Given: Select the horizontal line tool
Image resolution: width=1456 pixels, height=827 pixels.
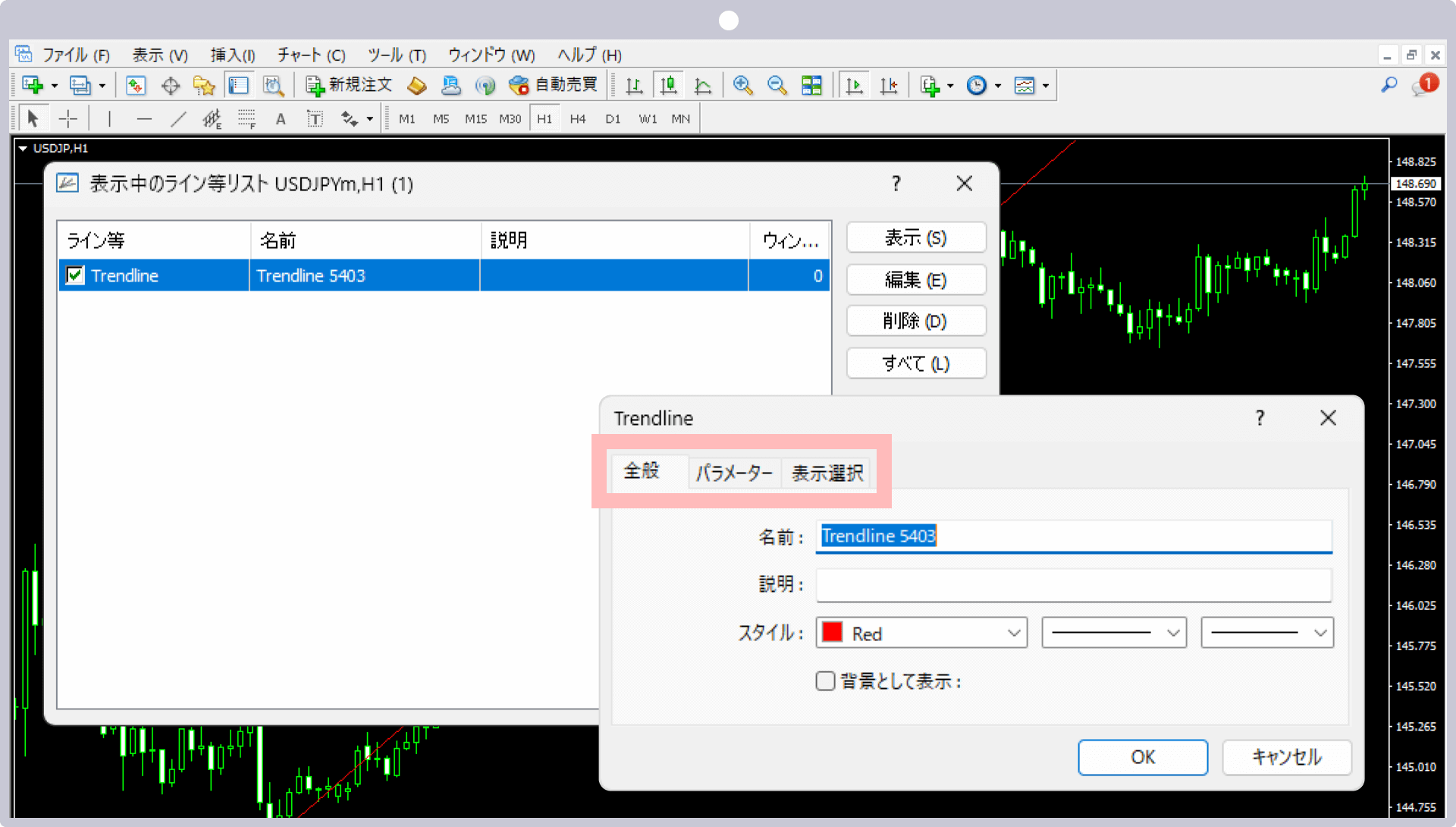Looking at the screenshot, I should point(144,118).
